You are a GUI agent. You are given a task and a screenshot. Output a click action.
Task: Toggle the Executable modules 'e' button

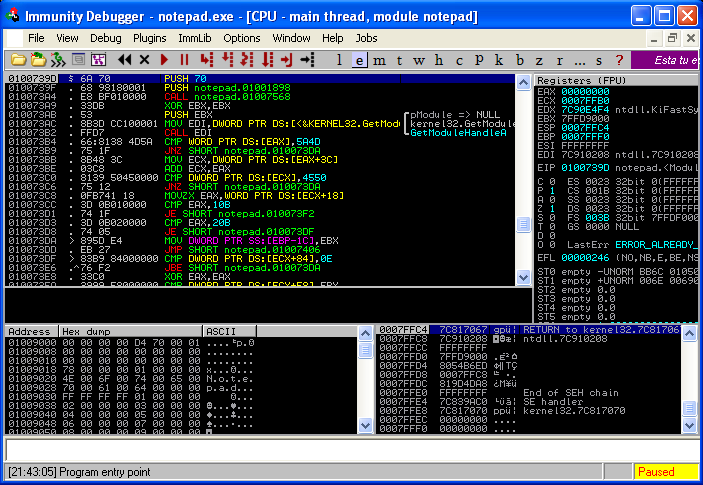(x=361, y=59)
